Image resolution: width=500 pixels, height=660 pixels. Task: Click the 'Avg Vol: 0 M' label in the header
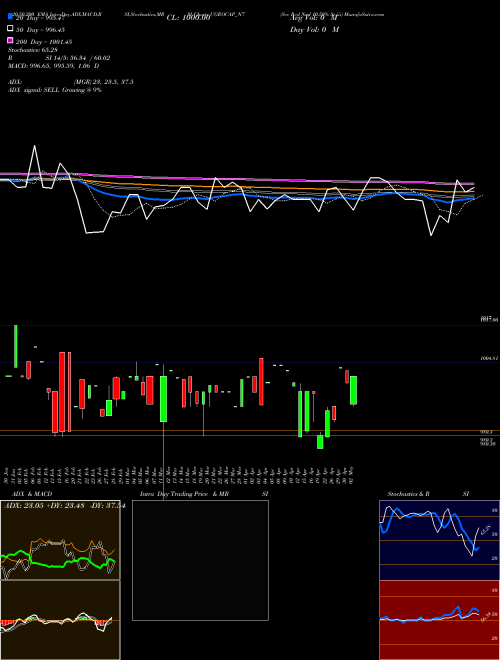coord(314,18)
